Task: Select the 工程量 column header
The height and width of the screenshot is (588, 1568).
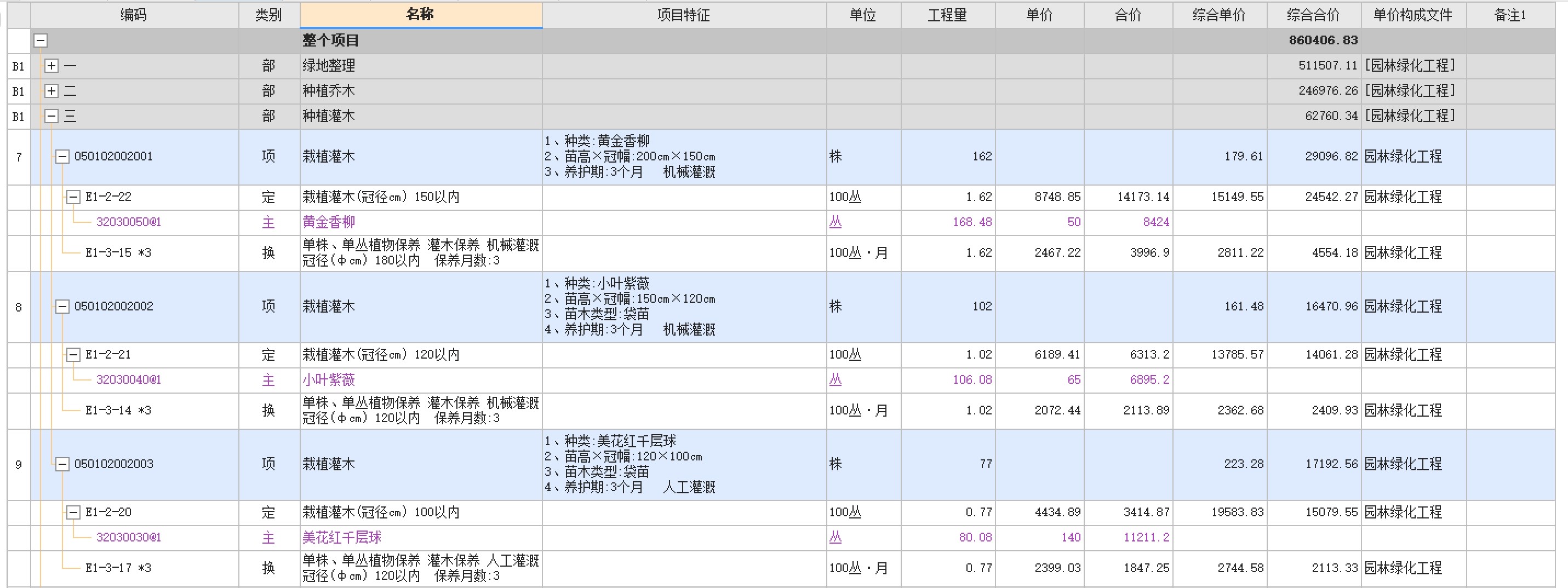Action: point(947,15)
